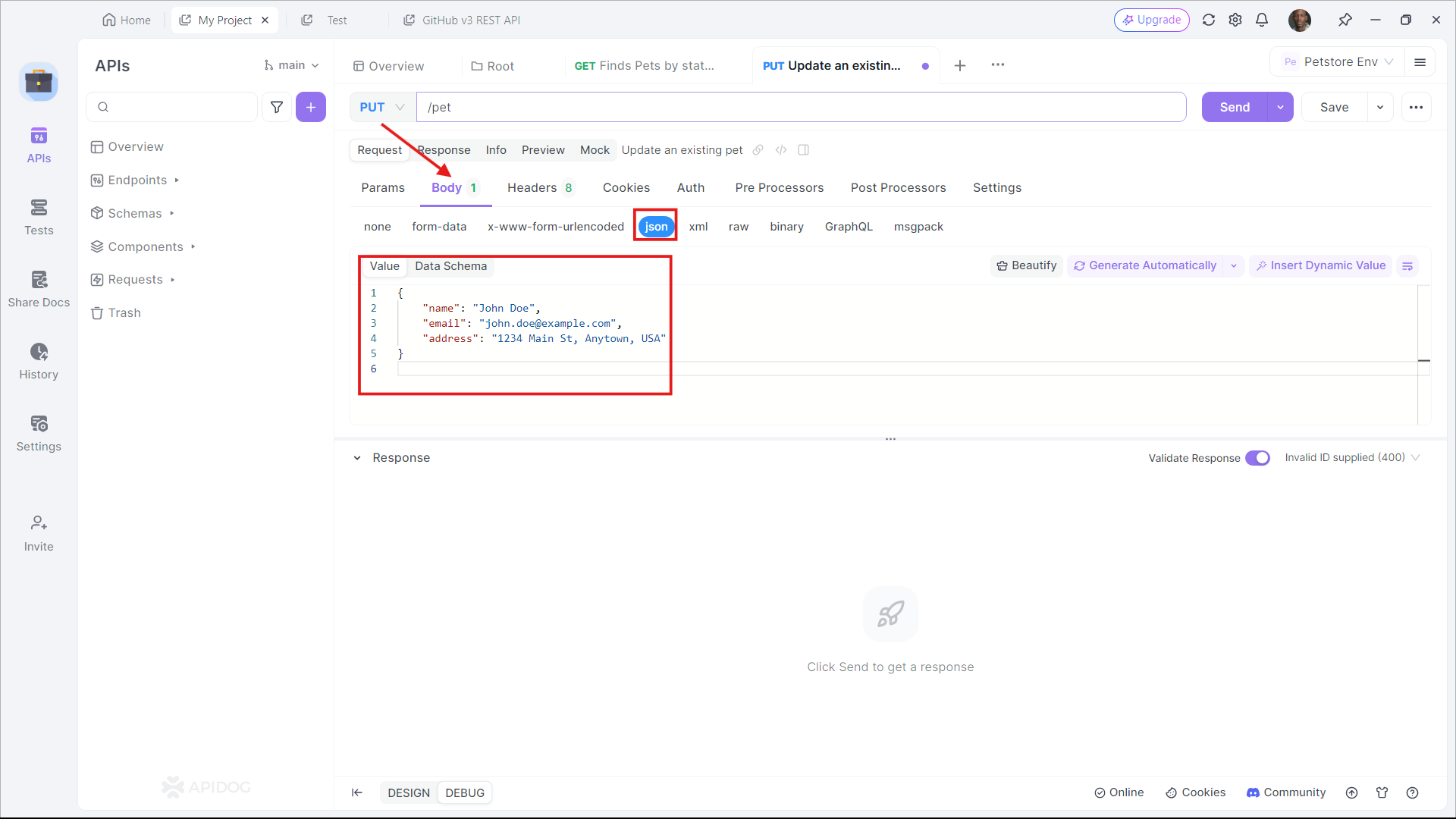Switch to the Response tab

pyautogui.click(x=443, y=150)
